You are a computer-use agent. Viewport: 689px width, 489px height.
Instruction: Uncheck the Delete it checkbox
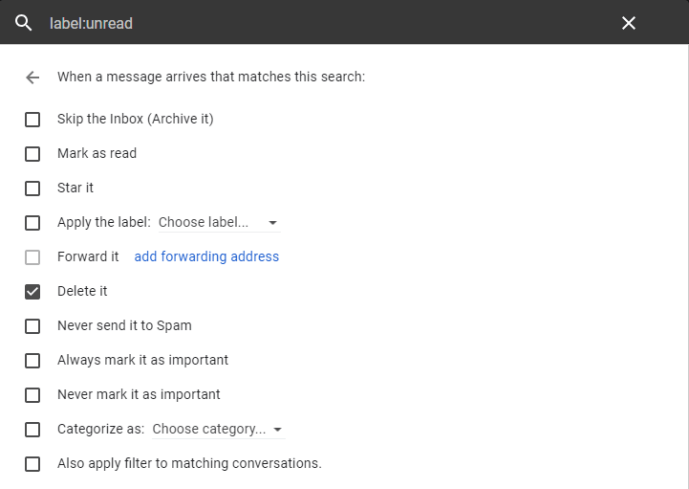pos(33,292)
